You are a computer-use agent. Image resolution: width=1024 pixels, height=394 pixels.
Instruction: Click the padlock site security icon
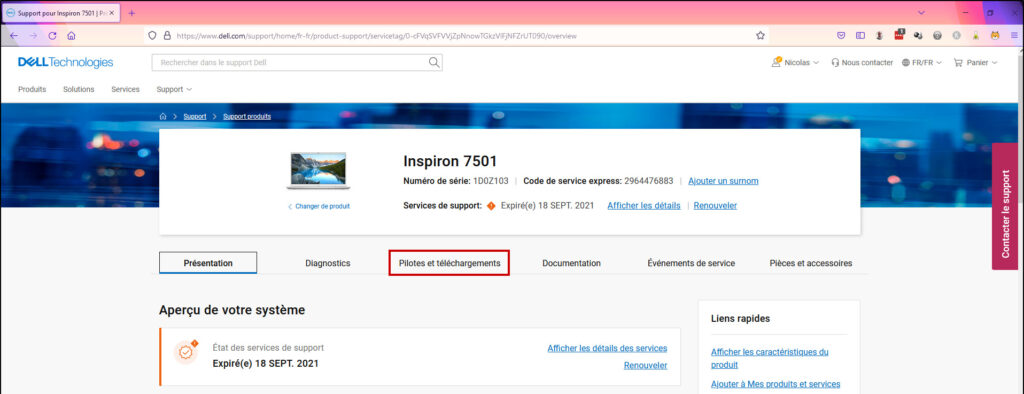(x=167, y=36)
